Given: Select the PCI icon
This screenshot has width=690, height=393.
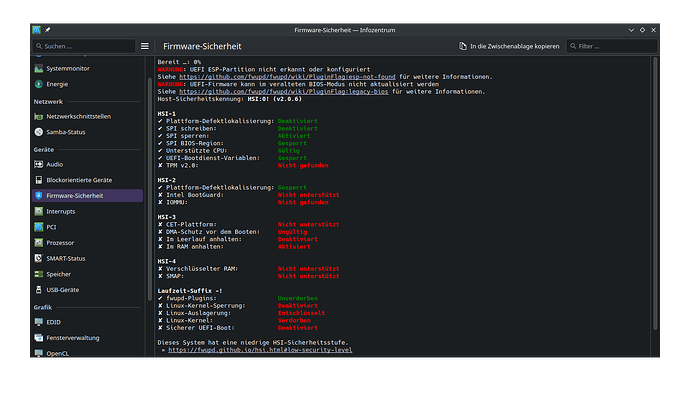Looking at the screenshot, I should [39, 227].
